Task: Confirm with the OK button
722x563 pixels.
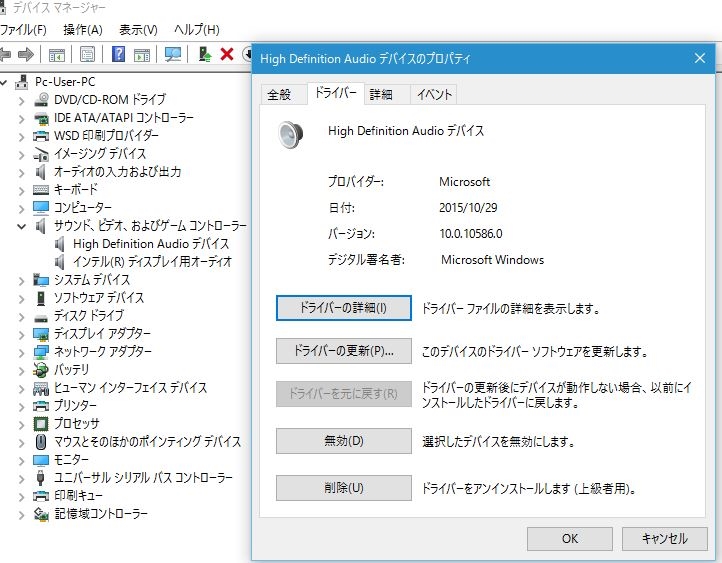Action: [570, 539]
